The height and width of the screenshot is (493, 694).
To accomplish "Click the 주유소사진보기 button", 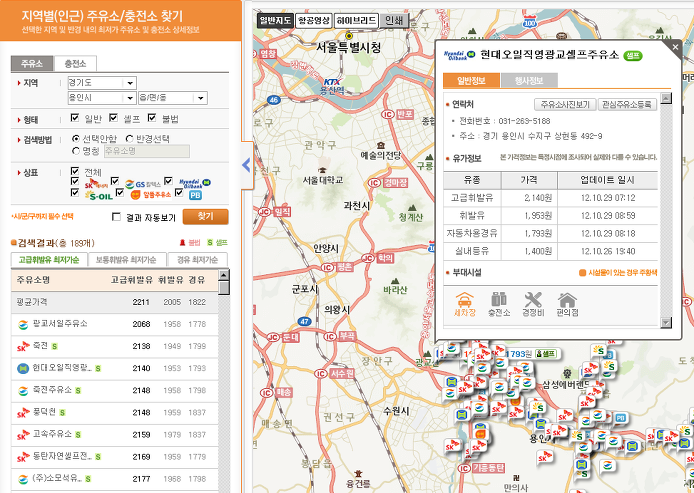I will (x=565, y=104).
